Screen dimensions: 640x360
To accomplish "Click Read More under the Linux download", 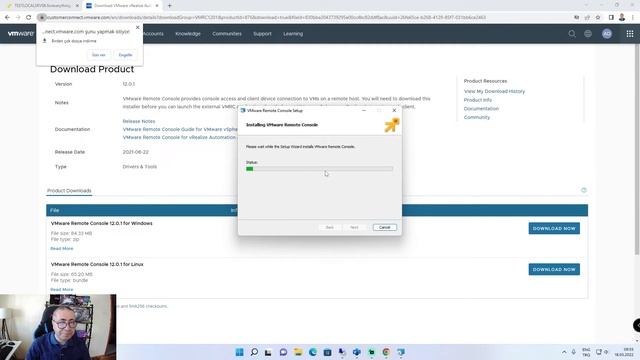I will (x=62, y=289).
